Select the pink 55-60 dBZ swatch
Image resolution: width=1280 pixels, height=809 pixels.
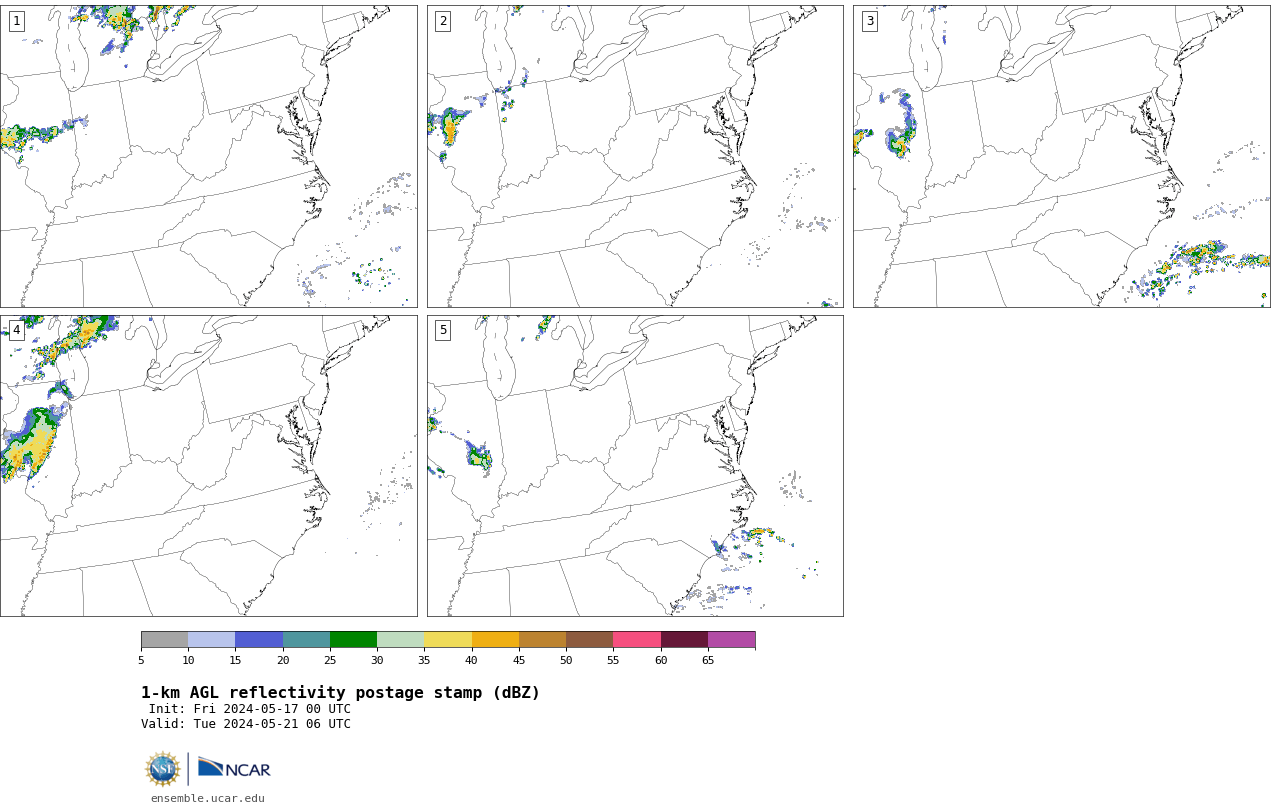click(637, 640)
